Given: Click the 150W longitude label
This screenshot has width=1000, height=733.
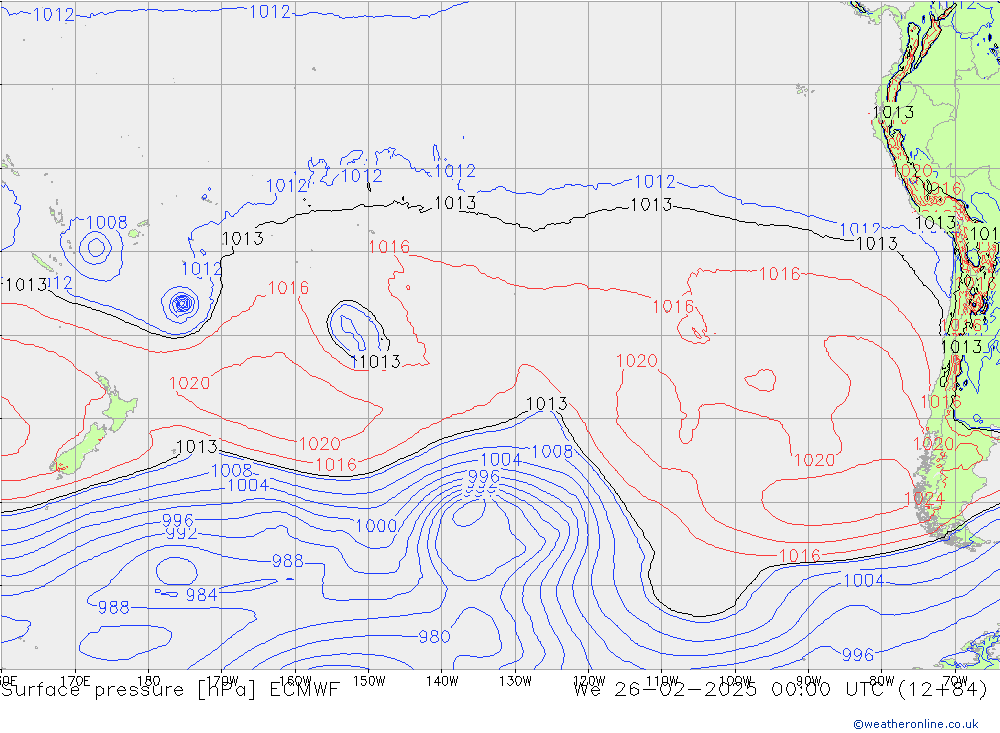Looking at the screenshot, I should pyautogui.click(x=369, y=681).
